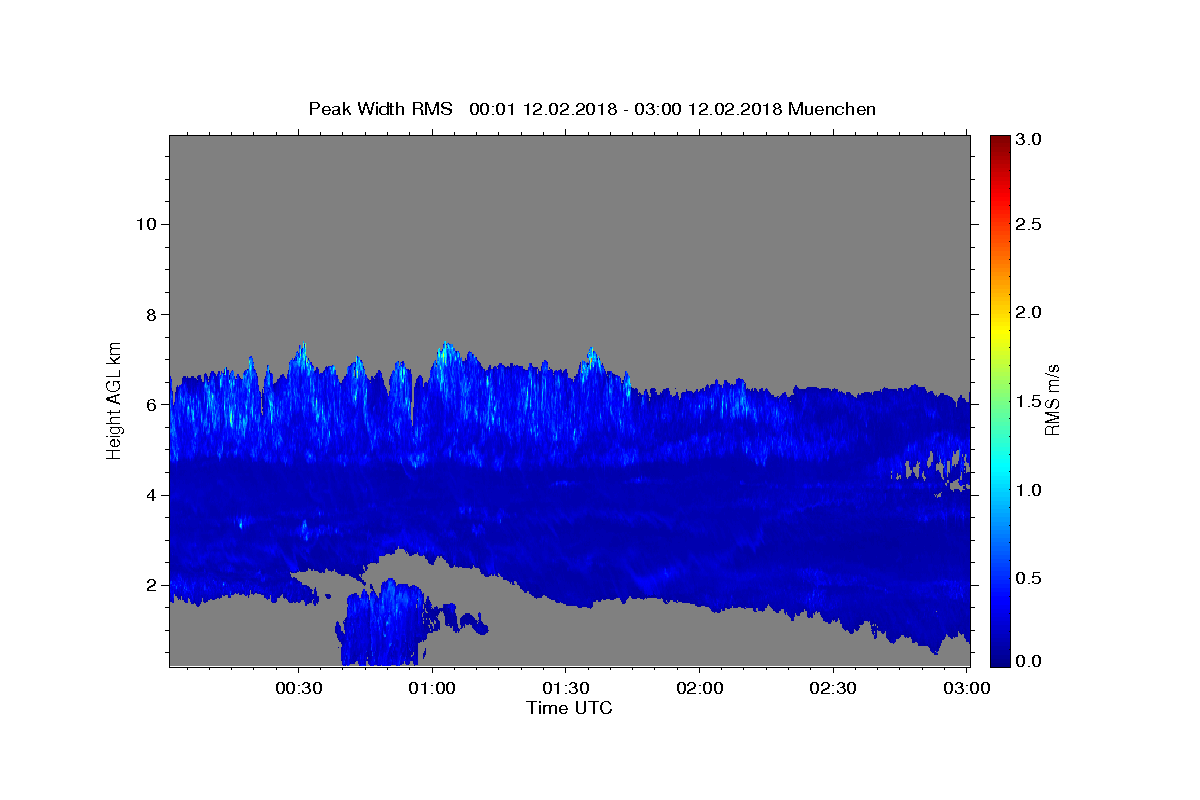This screenshot has height=800, width=1200.
Task: Click the 'Muenchen' station name in title
Action: 832,109
